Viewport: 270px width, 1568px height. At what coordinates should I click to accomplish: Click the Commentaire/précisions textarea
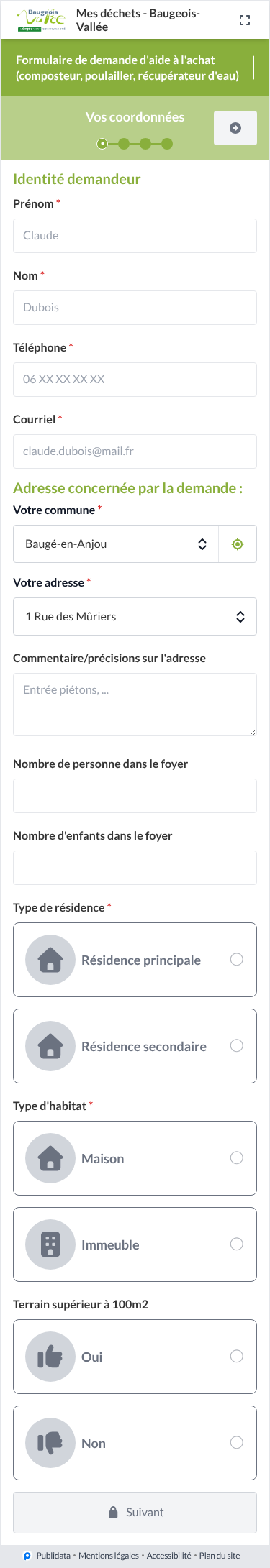(x=135, y=705)
